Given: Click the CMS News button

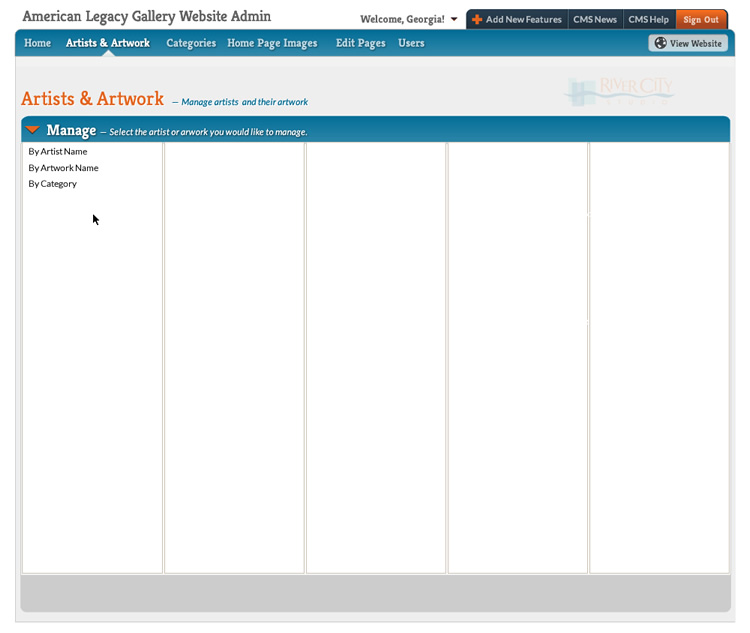Looking at the screenshot, I should pyautogui.click(x=595, y=20).
